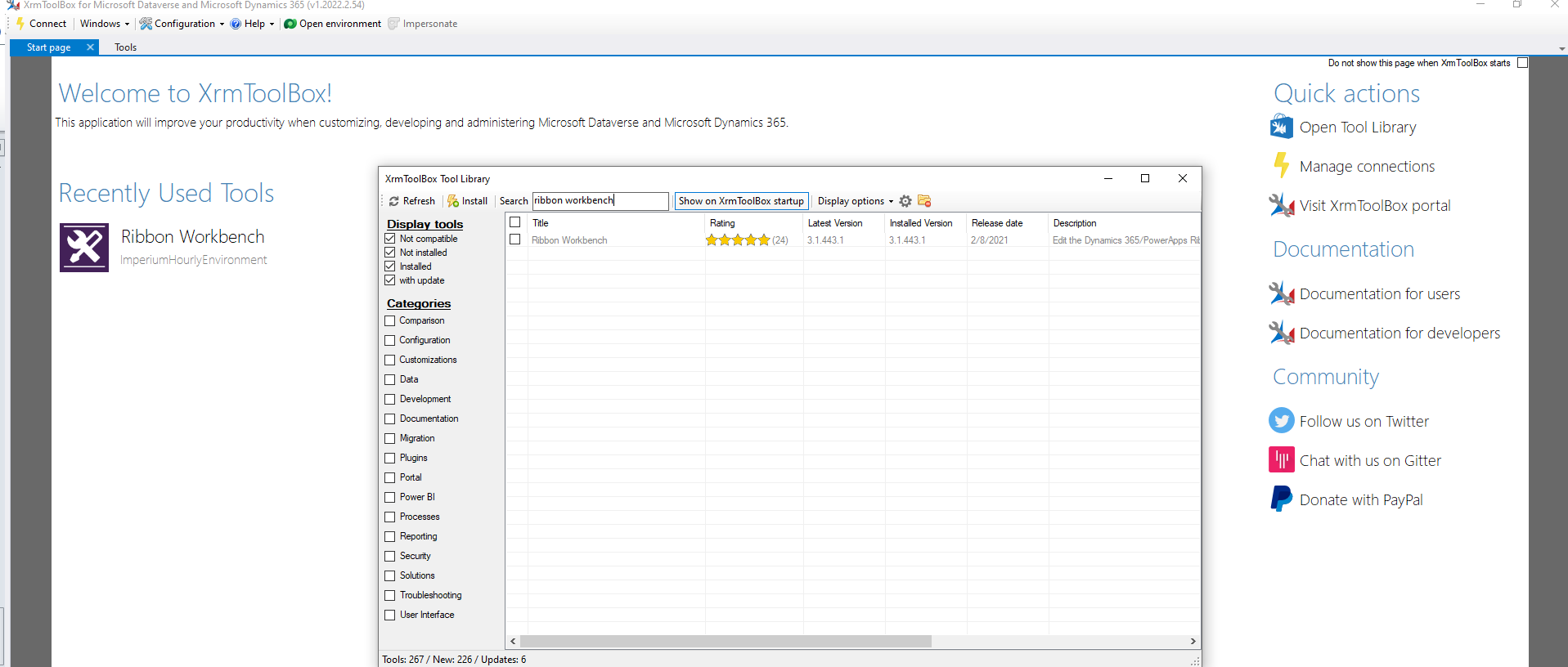
Task: Click the Gitter chat icon
Action: [1281, 460]
